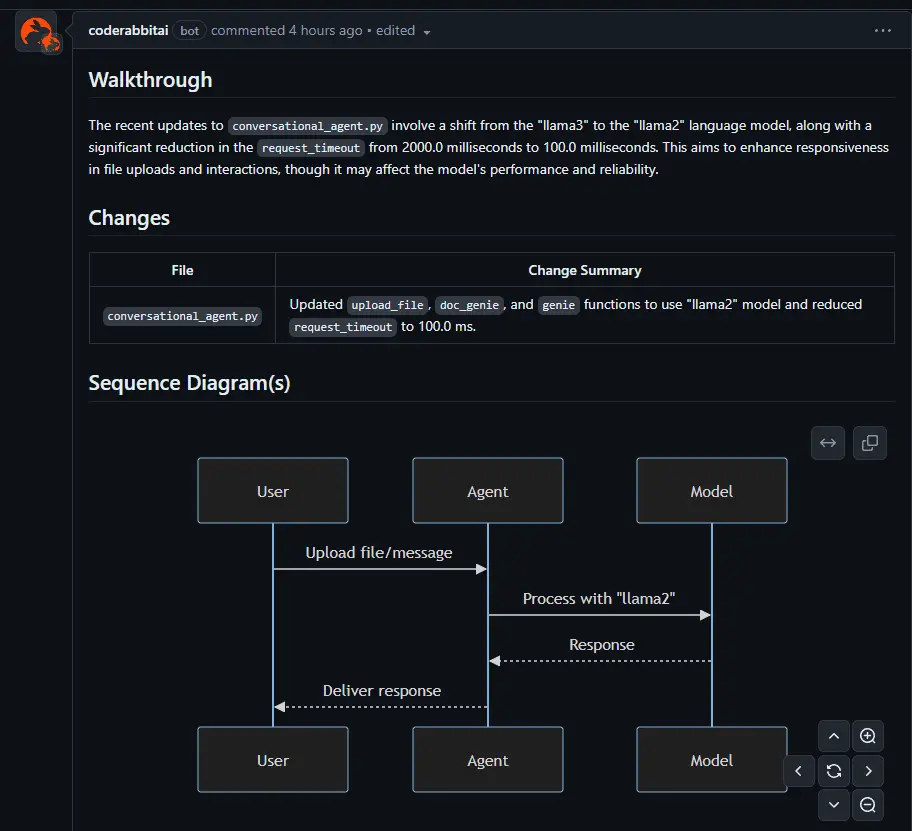The height and width of the screenshot is (831, 912).
Task: Open the CodeRabbit avatar image
Action: tap(37, 30)
